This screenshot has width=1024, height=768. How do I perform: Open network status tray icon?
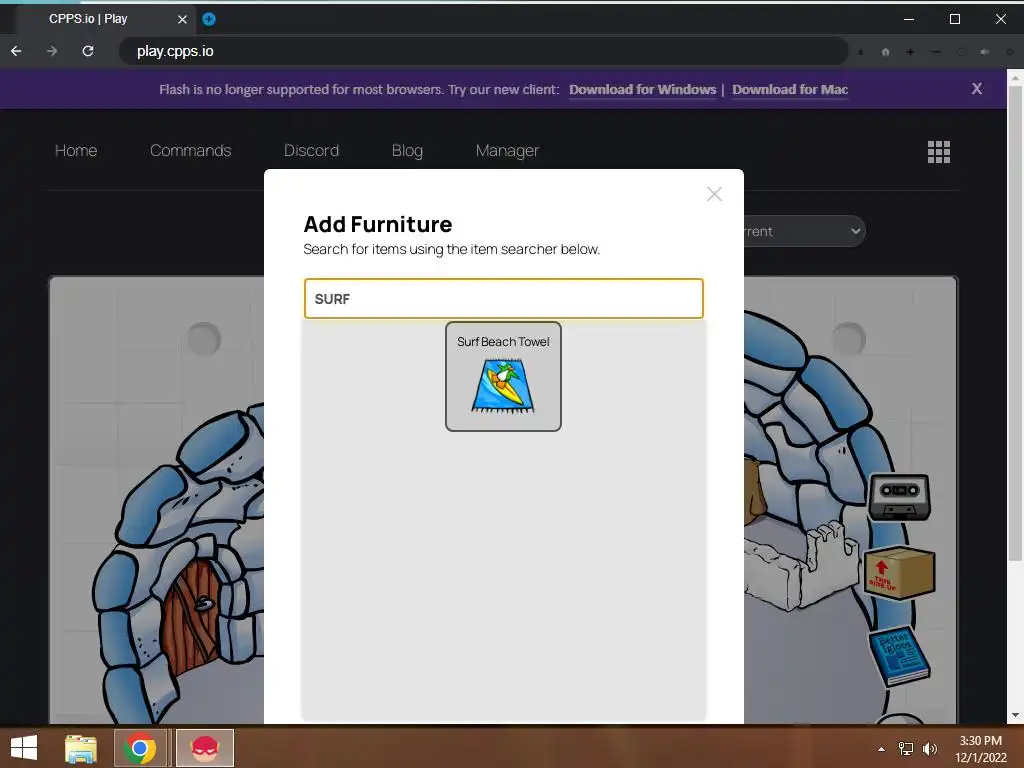906,749
